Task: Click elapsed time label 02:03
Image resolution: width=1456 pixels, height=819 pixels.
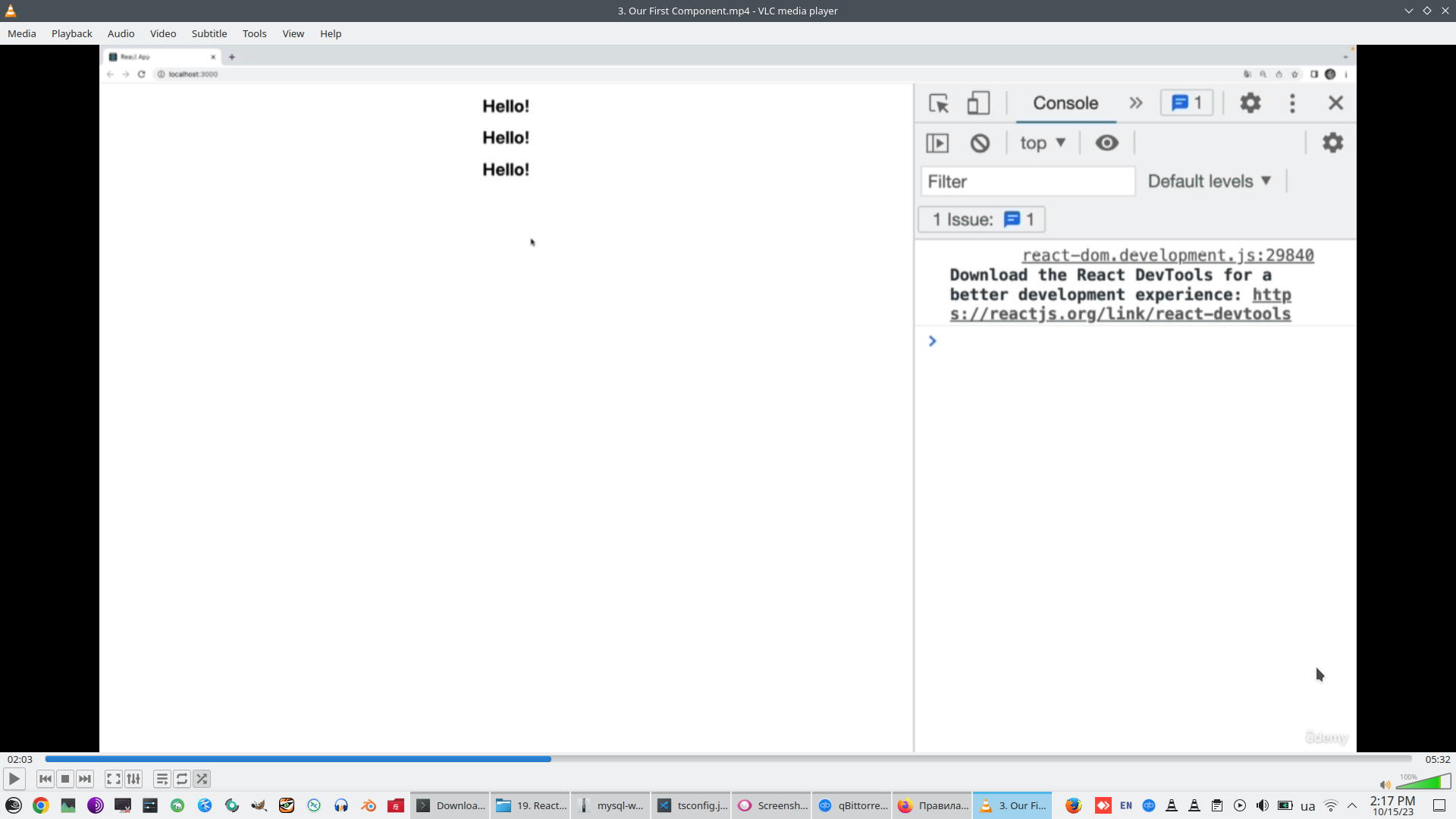Action: [x=20, y=759]
